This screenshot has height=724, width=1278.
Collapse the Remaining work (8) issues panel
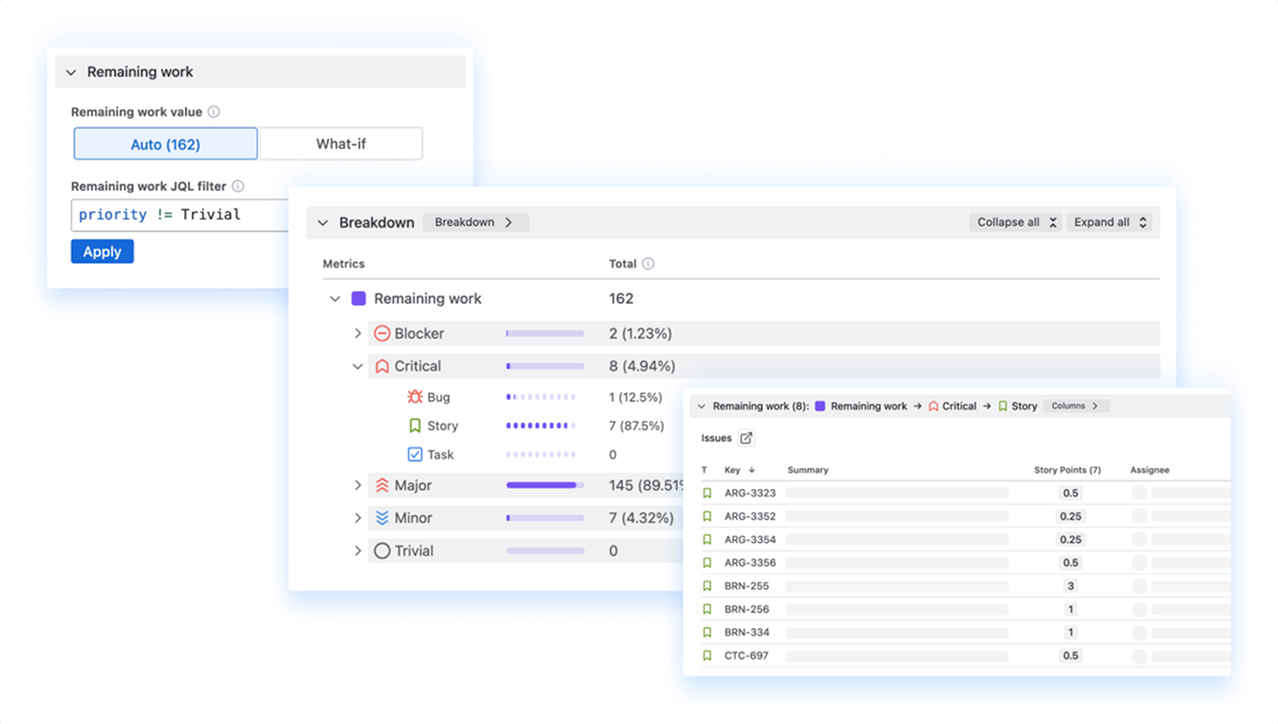(x=701, y=407)
